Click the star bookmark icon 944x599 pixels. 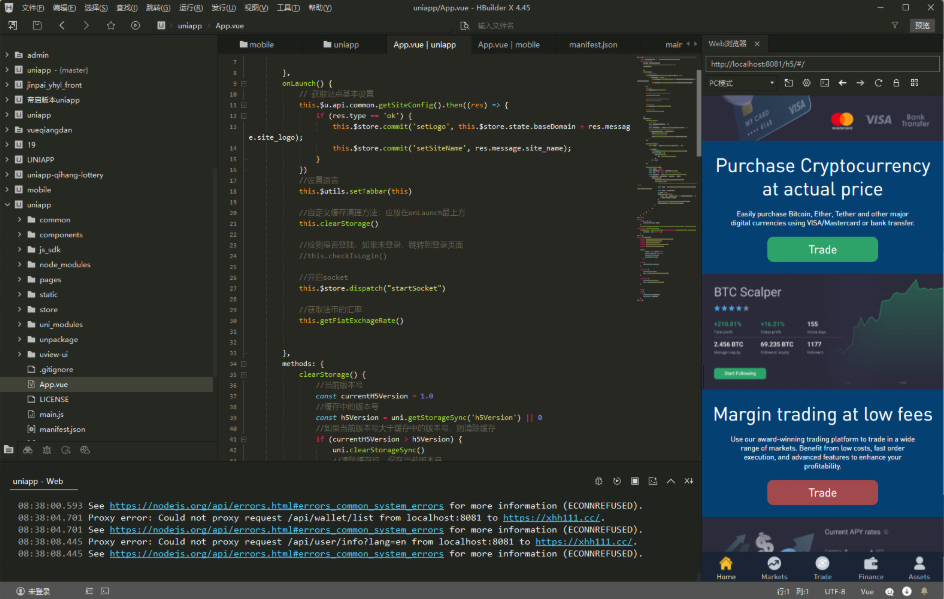111,25
